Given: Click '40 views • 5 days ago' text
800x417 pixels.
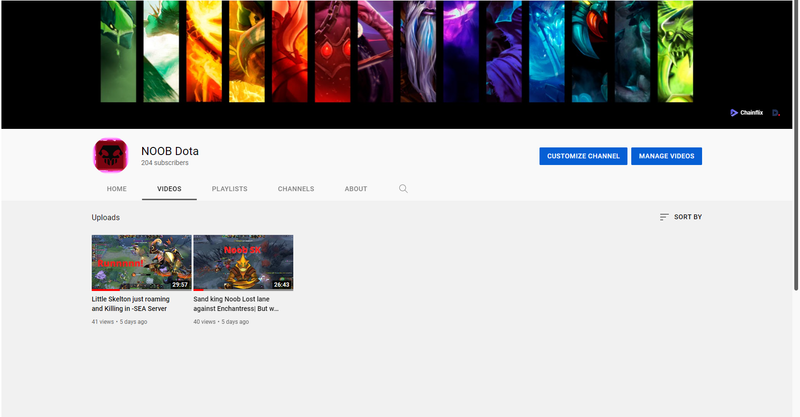Looking at the screenshot, I should pos(221,322).
